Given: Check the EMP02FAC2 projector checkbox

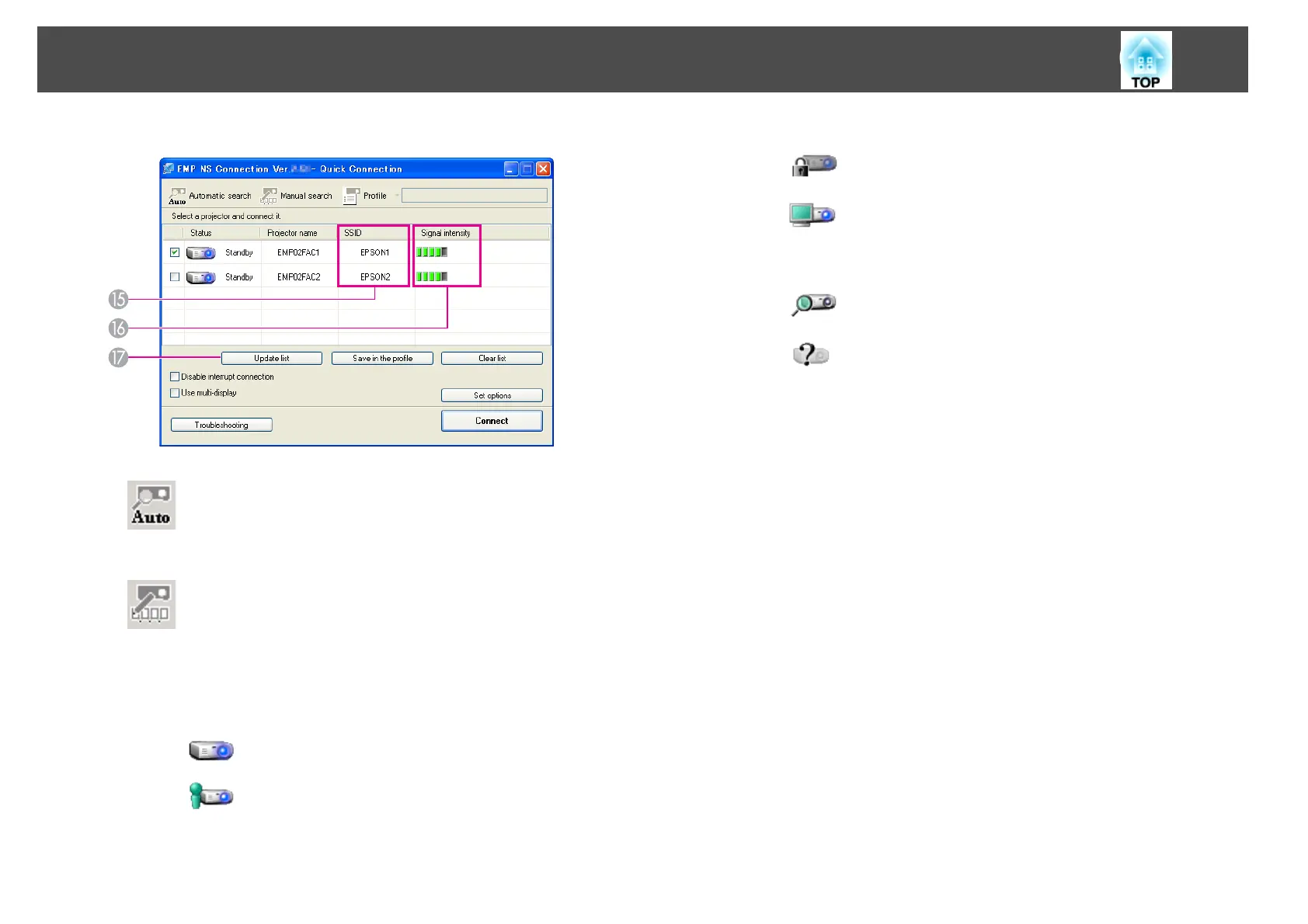Looking at the screenshot, I should point(175,276).
